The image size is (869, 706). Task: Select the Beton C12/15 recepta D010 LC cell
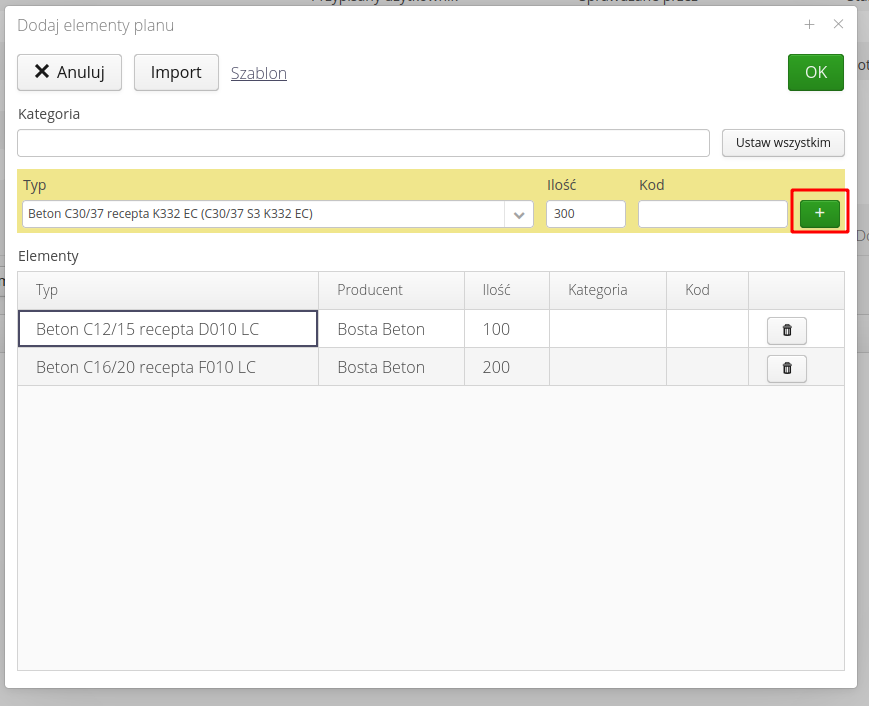coord(168,329)
